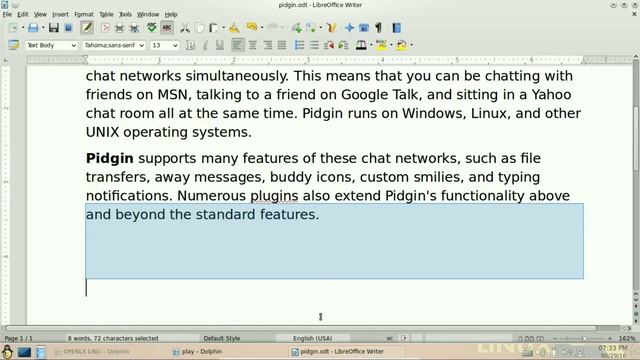Image resolution: width=640 pixels, height=360 pixels.
Task: Expand the Table grid dropdown arrow
Action: click(320, 28)
